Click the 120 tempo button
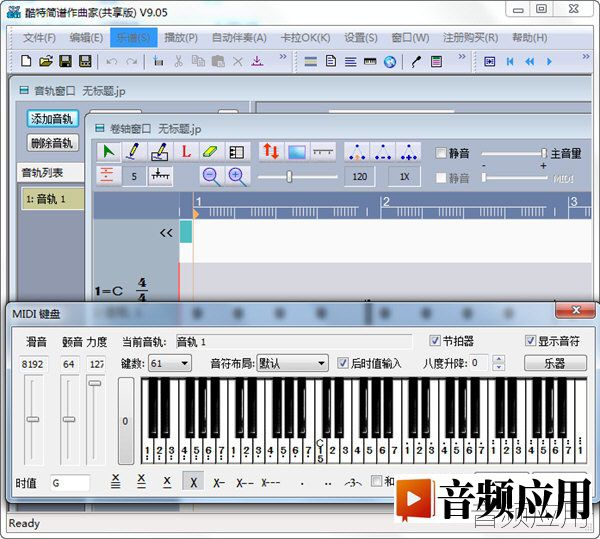Screen dimensions: 600x539 359,177
